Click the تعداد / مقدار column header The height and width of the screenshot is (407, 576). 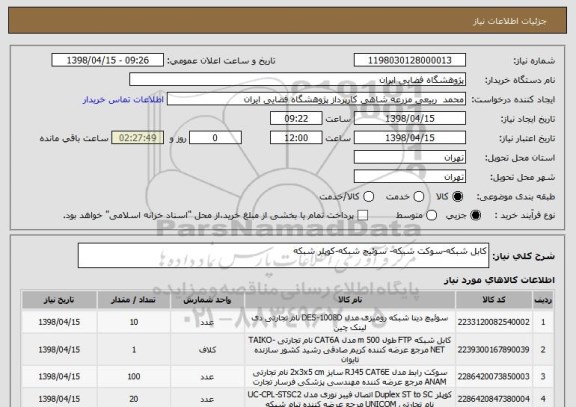point(134,300)
